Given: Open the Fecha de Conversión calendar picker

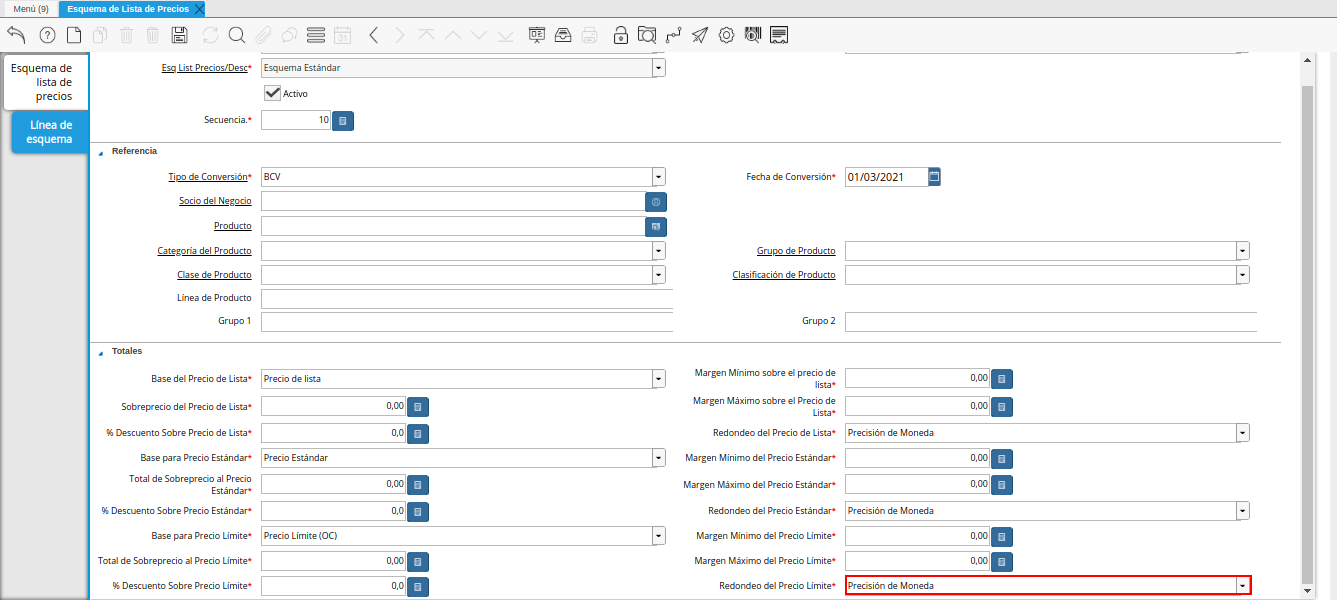Looking at the screenshot, I should pyautogui.click(x=934, y=177).
